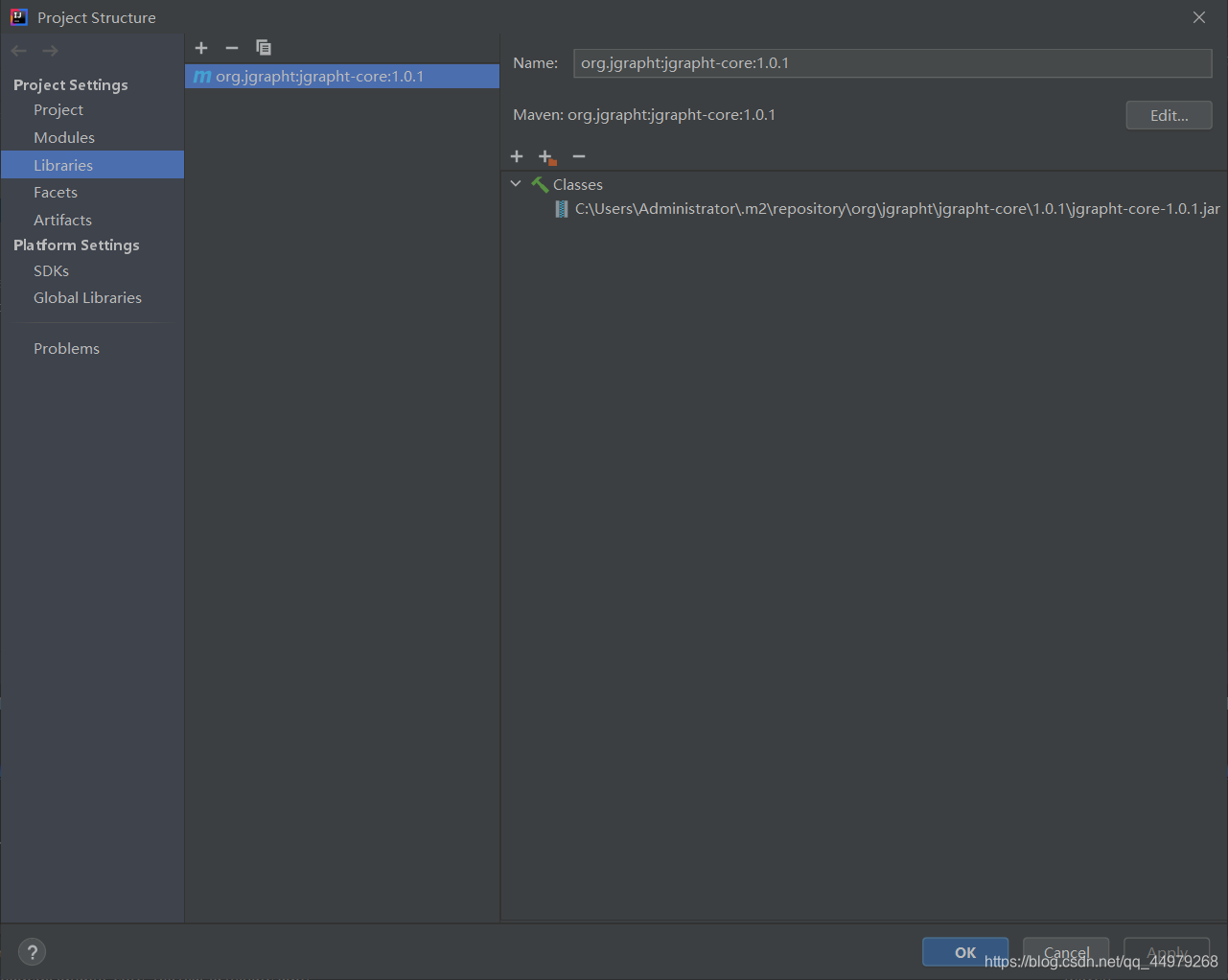Attach files with the plus icon above Classes

(x=517, y=156)
